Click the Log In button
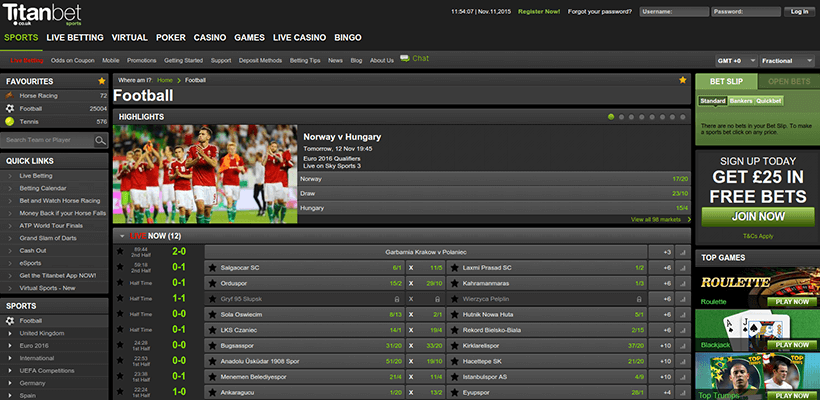 point(799,12)
